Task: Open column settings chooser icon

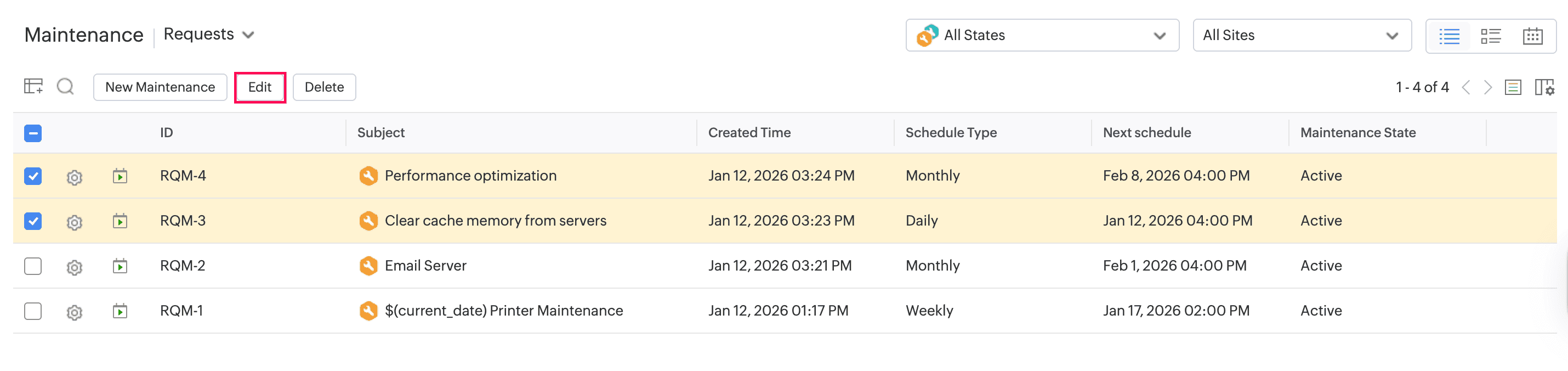Action: [1544, 87]
